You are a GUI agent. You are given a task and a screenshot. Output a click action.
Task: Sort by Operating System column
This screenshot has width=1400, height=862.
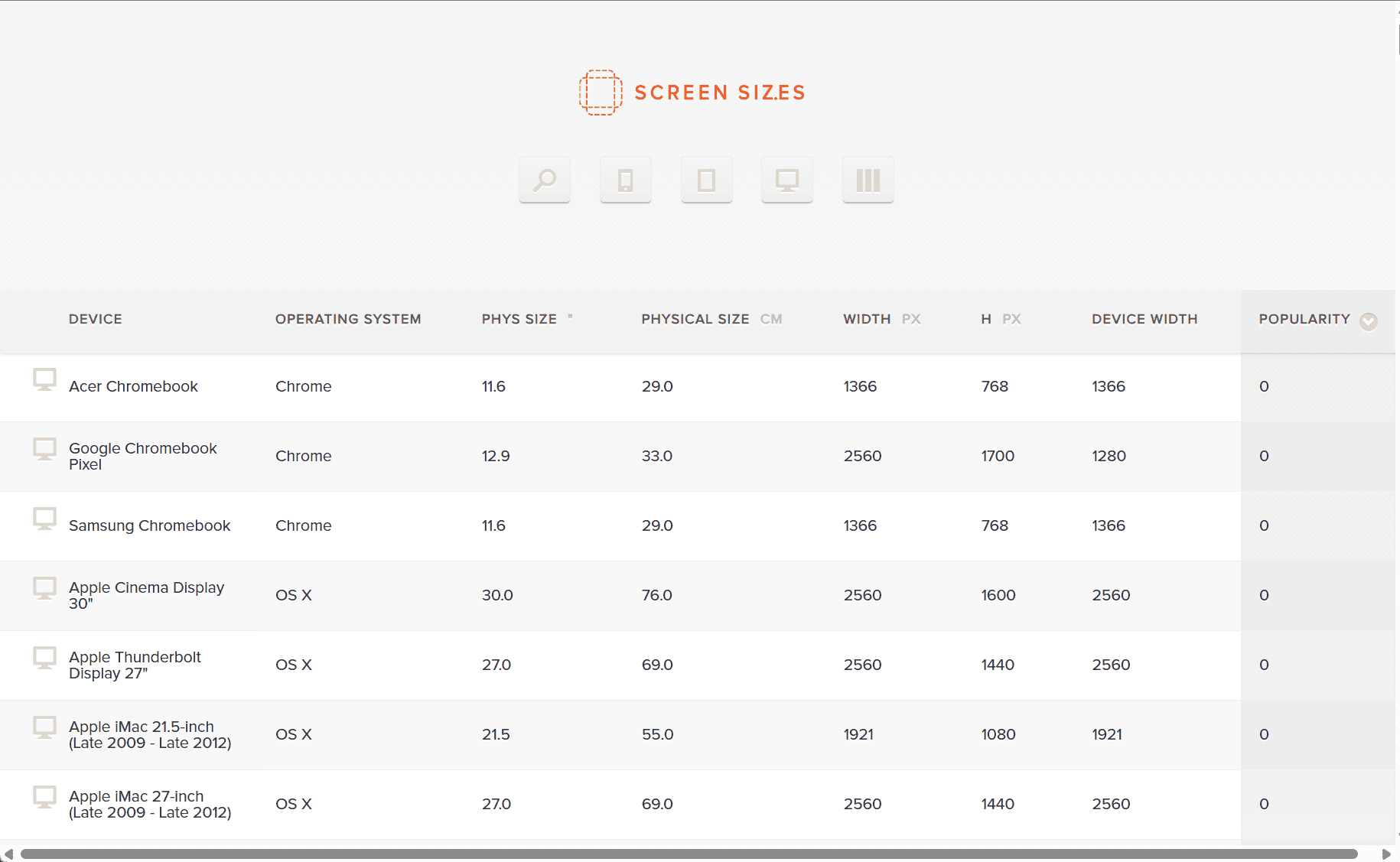pyautogui.click(x=348, y=319)
